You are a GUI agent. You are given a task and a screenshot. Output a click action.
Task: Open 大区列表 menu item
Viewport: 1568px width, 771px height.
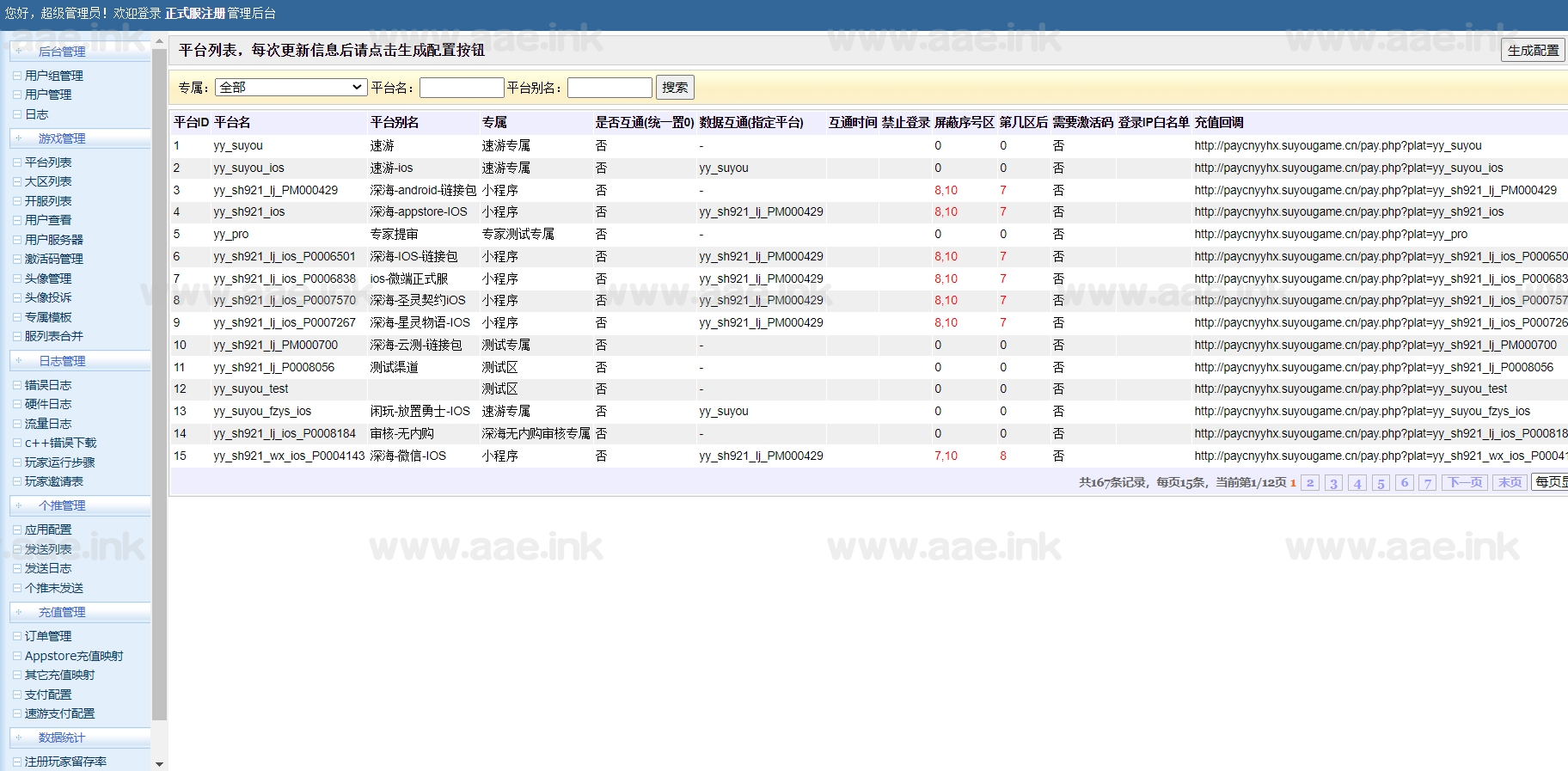point(48,181)
